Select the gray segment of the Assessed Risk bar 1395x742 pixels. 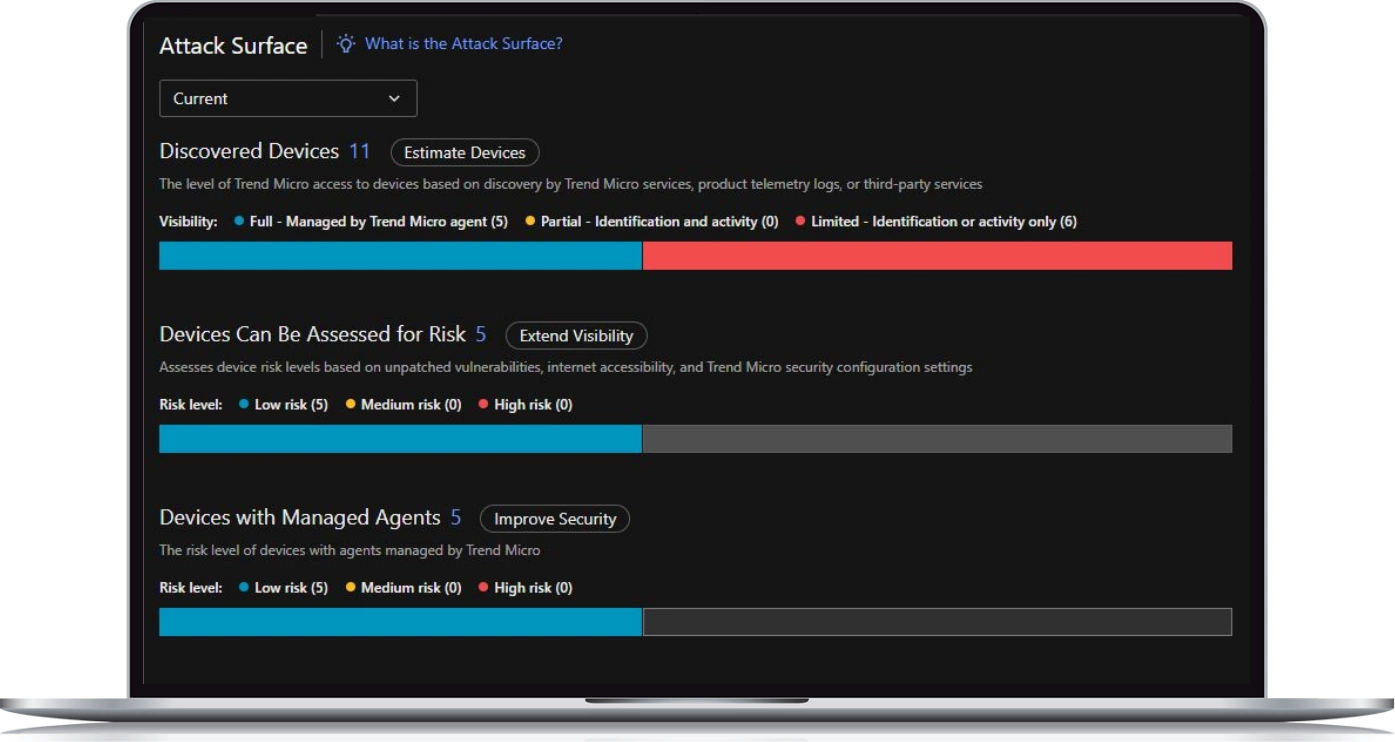click(936, 439)
